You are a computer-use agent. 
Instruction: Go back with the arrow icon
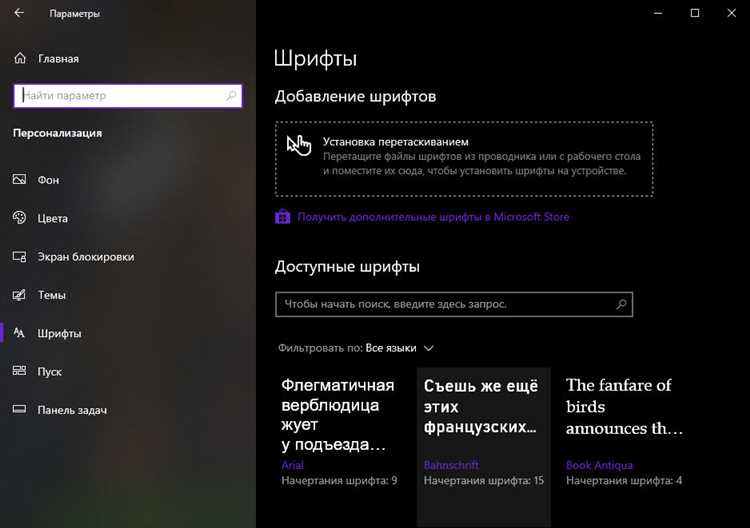coord(19,13)
